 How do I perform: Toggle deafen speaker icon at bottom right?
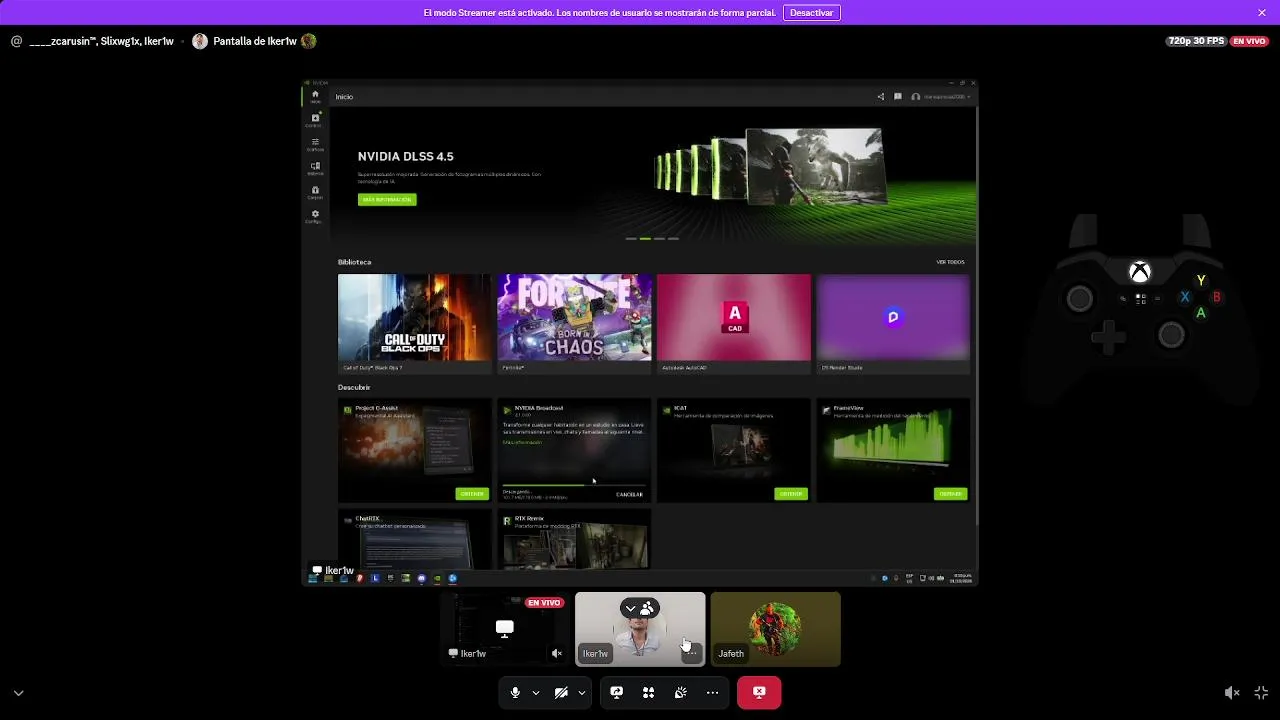(1232, 692)
